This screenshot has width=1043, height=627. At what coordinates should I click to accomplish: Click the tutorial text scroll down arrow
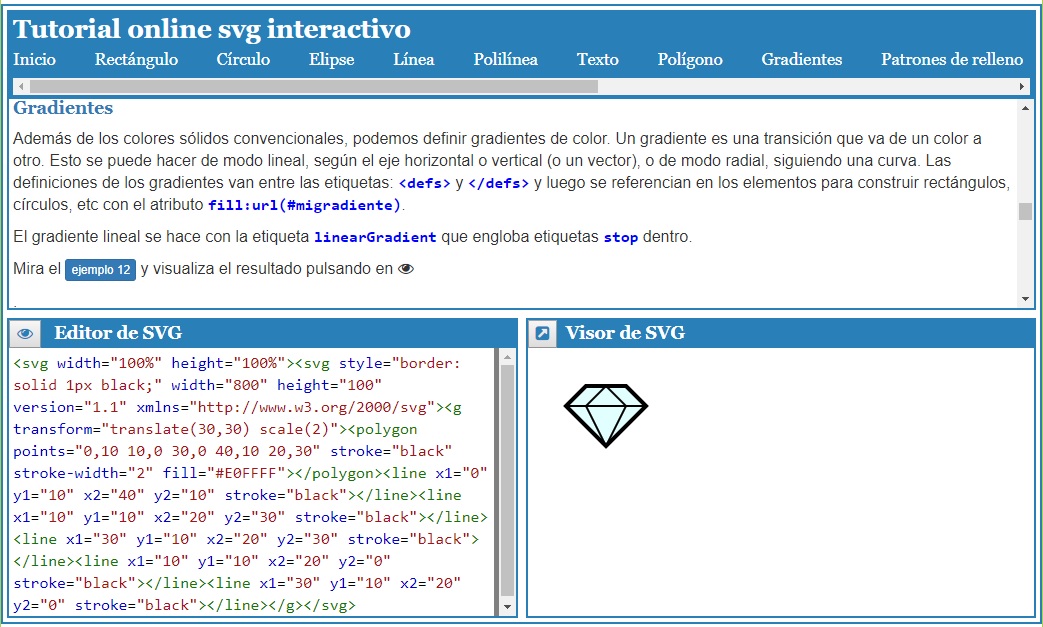(1025, 299)
